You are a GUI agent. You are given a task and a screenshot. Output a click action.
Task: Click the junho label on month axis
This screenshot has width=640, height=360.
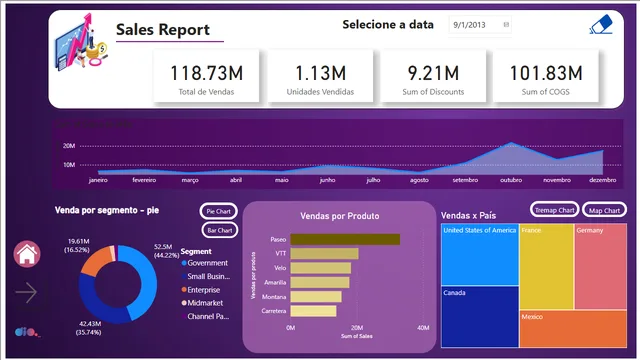(327, 180)
